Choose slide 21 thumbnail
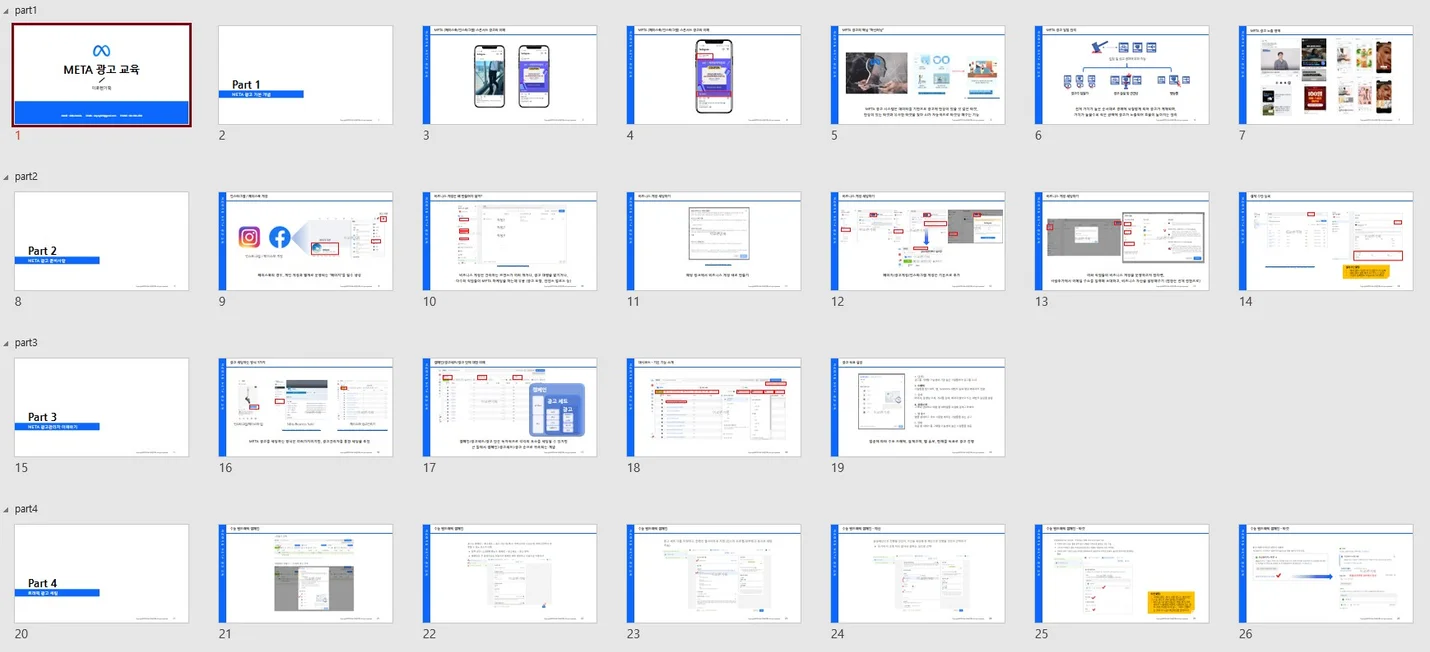Screen dimensions: 1430x652 305,574
